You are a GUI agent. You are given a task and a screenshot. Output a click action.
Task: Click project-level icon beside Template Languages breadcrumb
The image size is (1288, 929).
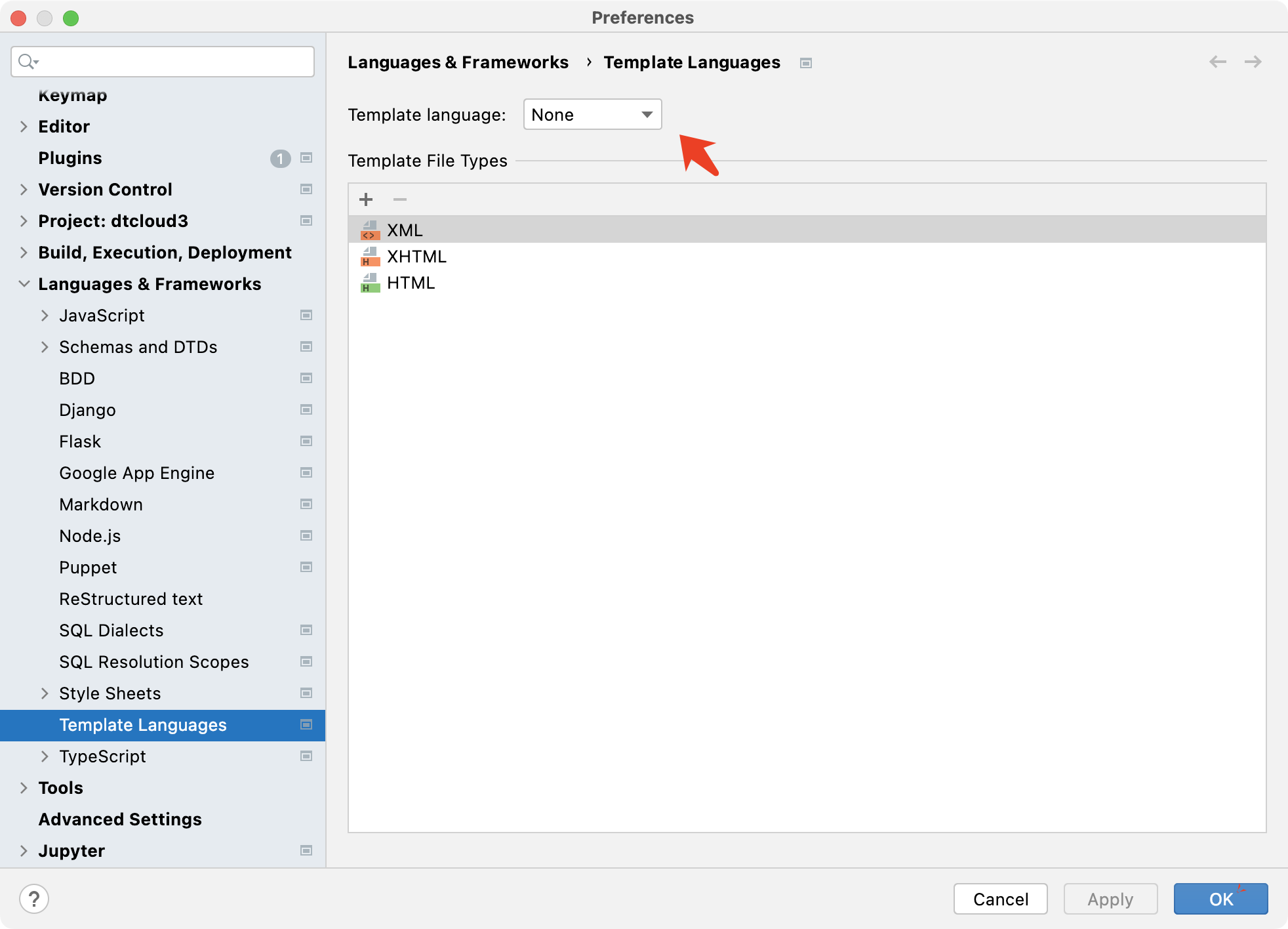(806, 63)
